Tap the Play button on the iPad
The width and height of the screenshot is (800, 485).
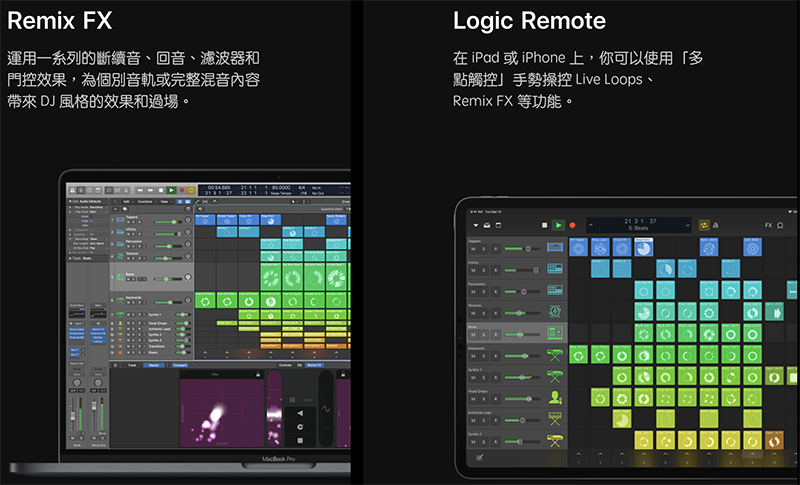click(x=559, y=225)
